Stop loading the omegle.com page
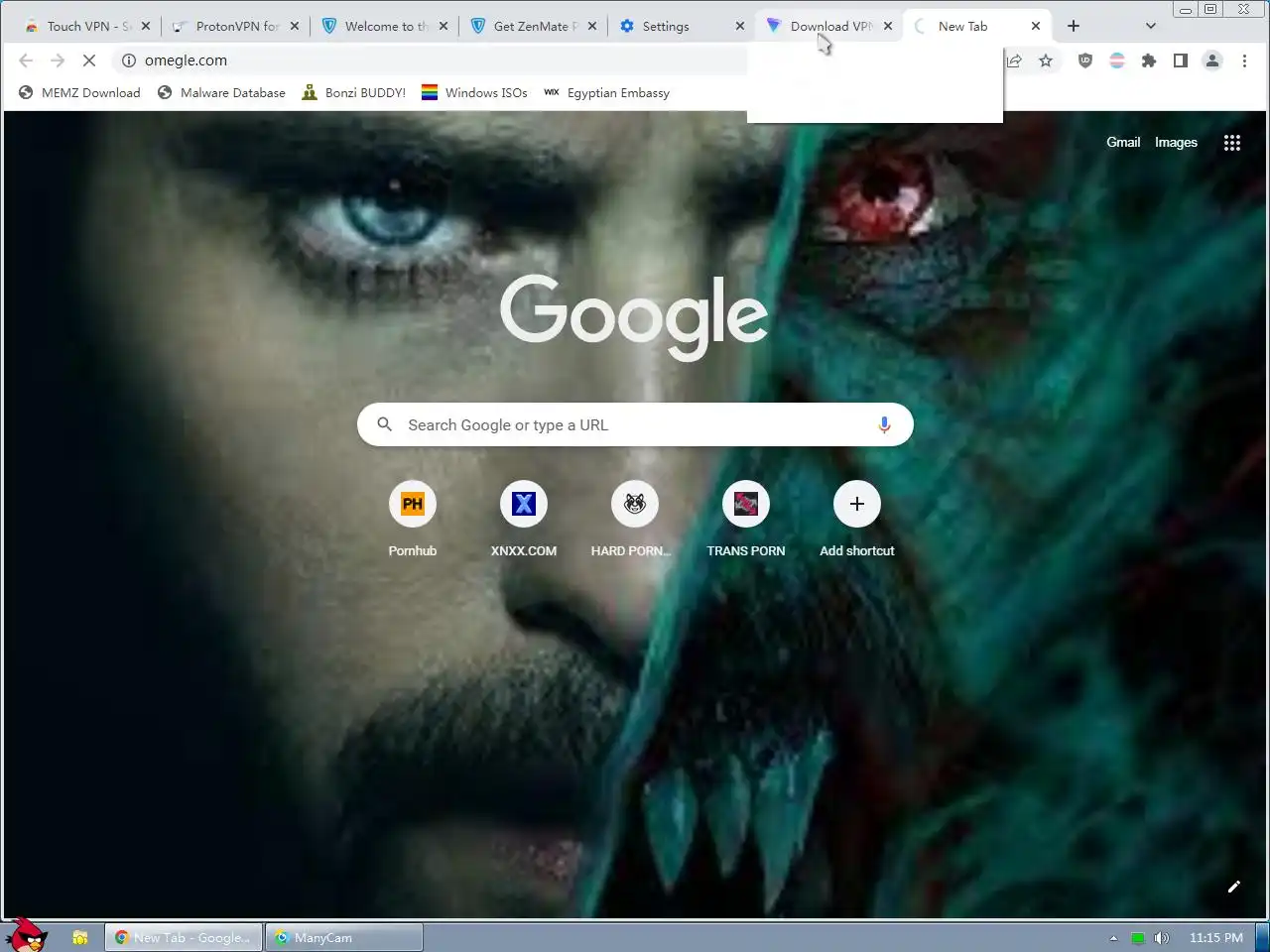The image size is (1270, 952). coord(89,60)
